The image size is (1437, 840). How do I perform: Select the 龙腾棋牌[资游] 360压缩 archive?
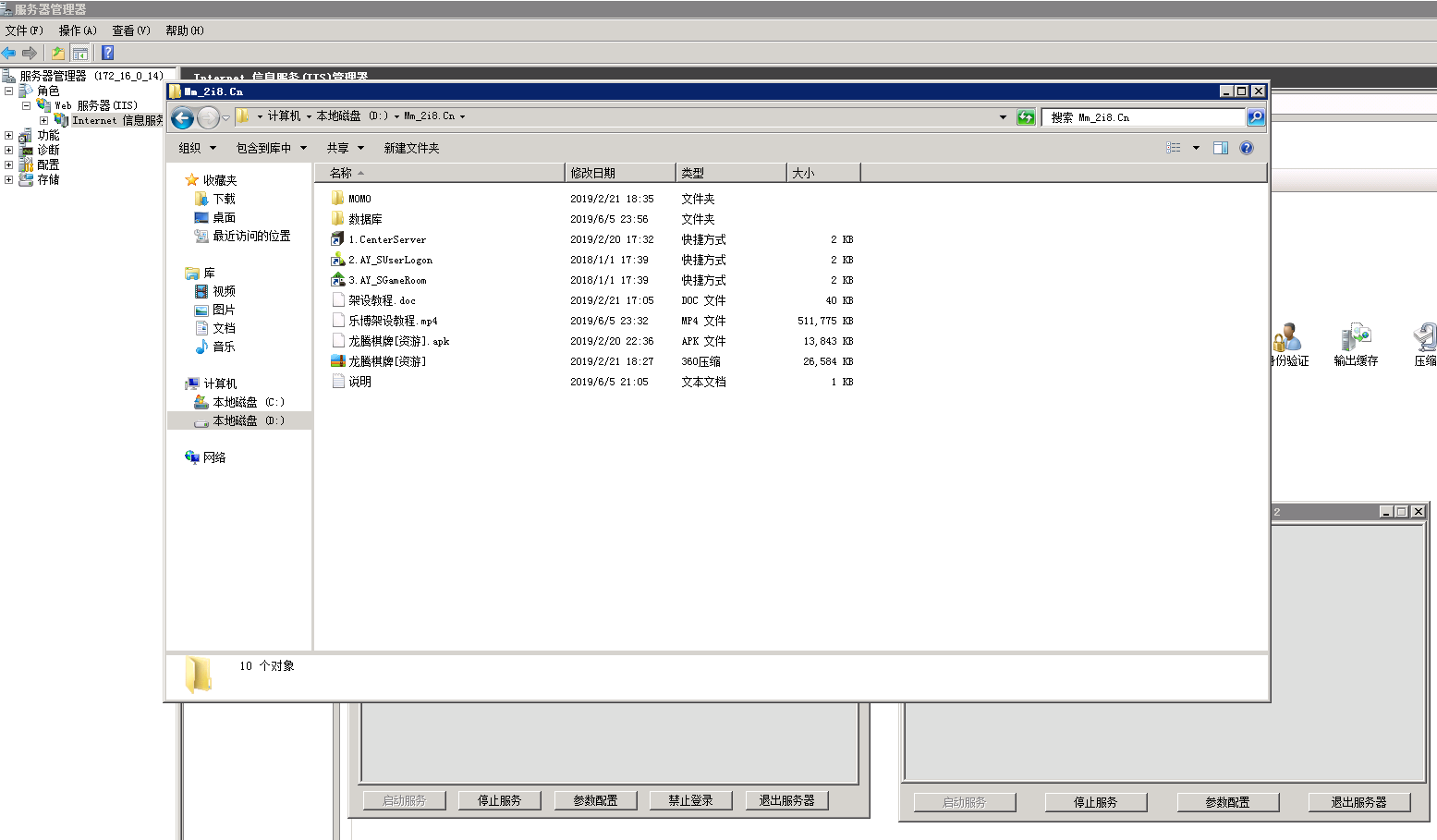coord(387,361)
